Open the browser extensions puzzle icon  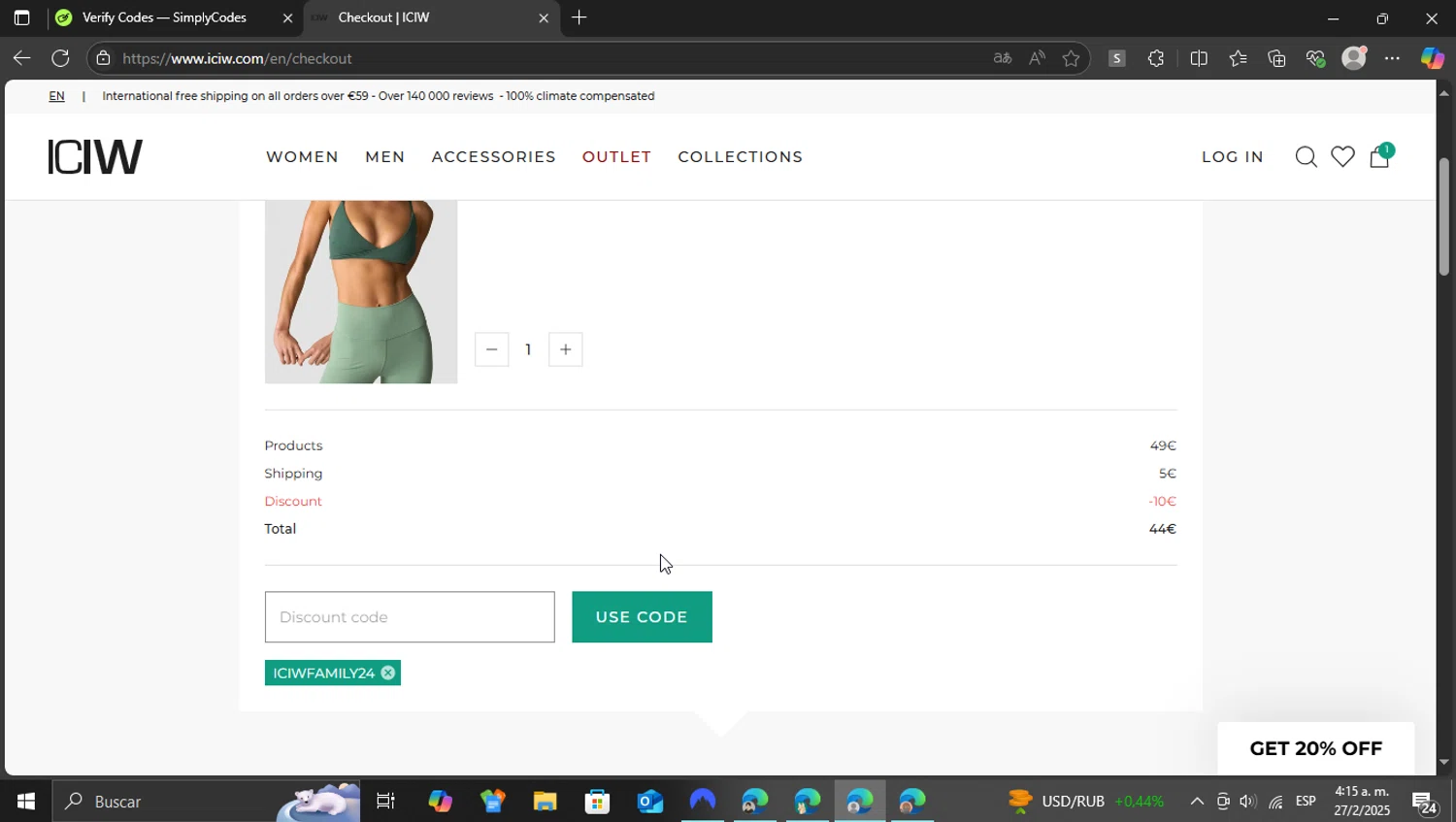[x=1155, y=58]
